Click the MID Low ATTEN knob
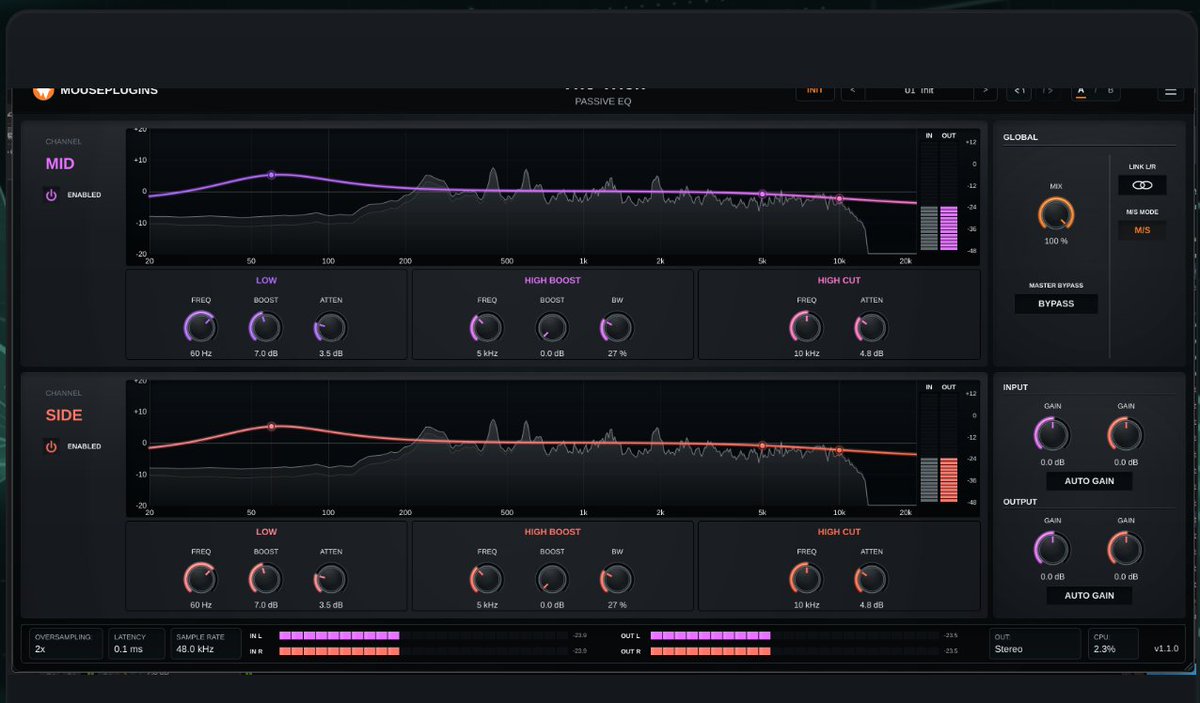Viewport: 1200px width, 703px height. [x=331, y=326]
